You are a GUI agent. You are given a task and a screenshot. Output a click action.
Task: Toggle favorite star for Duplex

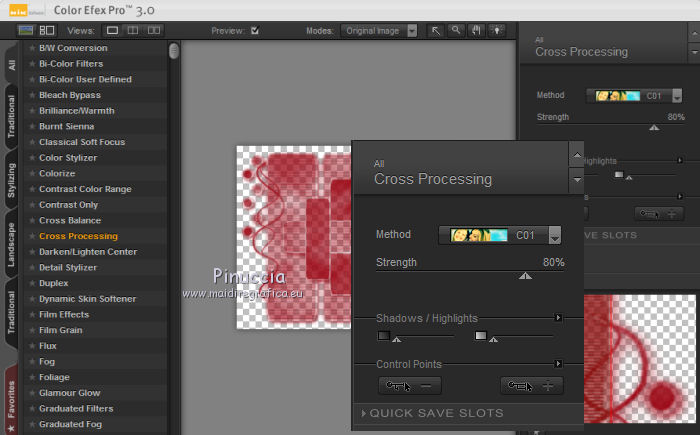pos(32,283)
